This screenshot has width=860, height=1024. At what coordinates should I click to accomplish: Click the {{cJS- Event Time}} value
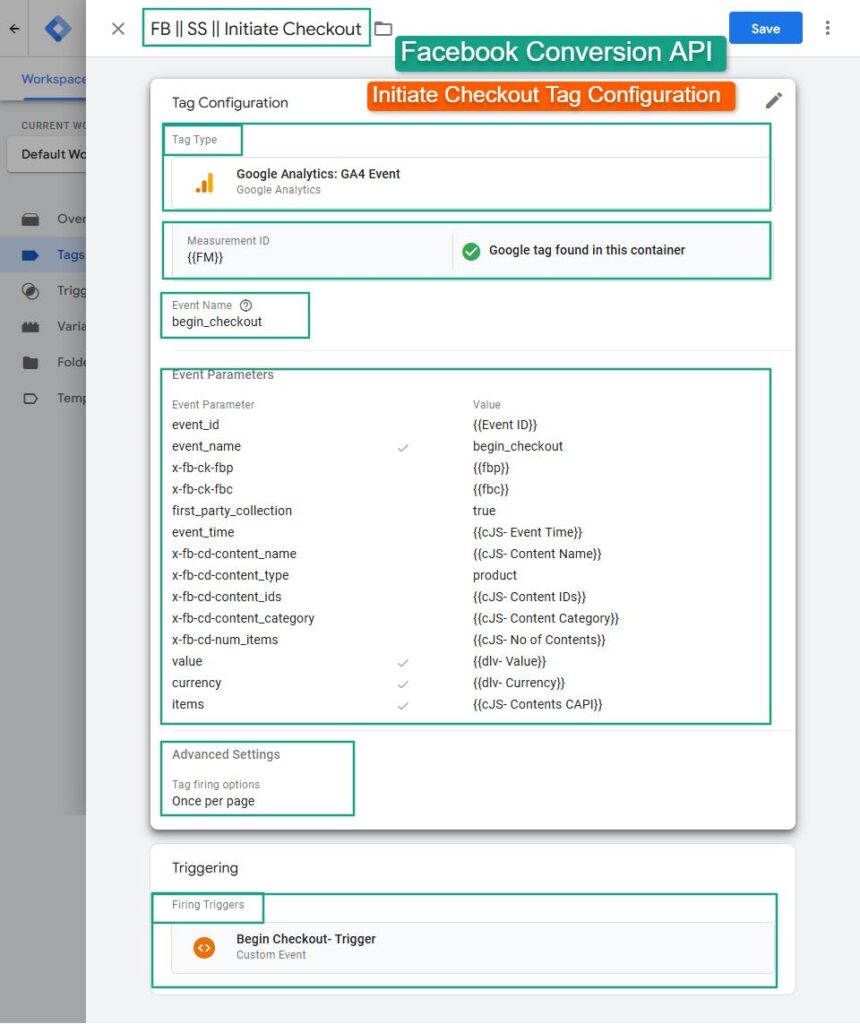pyautogui.click(x=528, y=532)
